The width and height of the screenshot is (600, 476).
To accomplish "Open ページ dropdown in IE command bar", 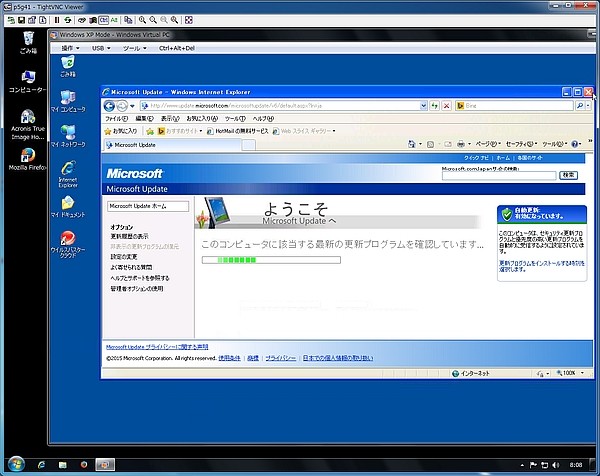I will click(488, 144).
